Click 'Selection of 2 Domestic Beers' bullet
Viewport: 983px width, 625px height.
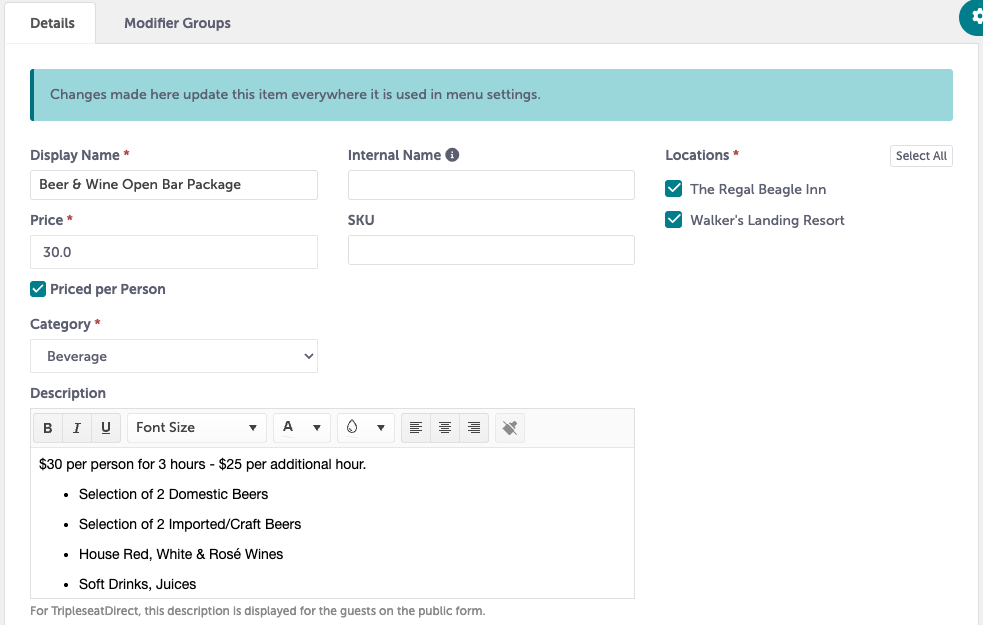(x=174, y=495)
